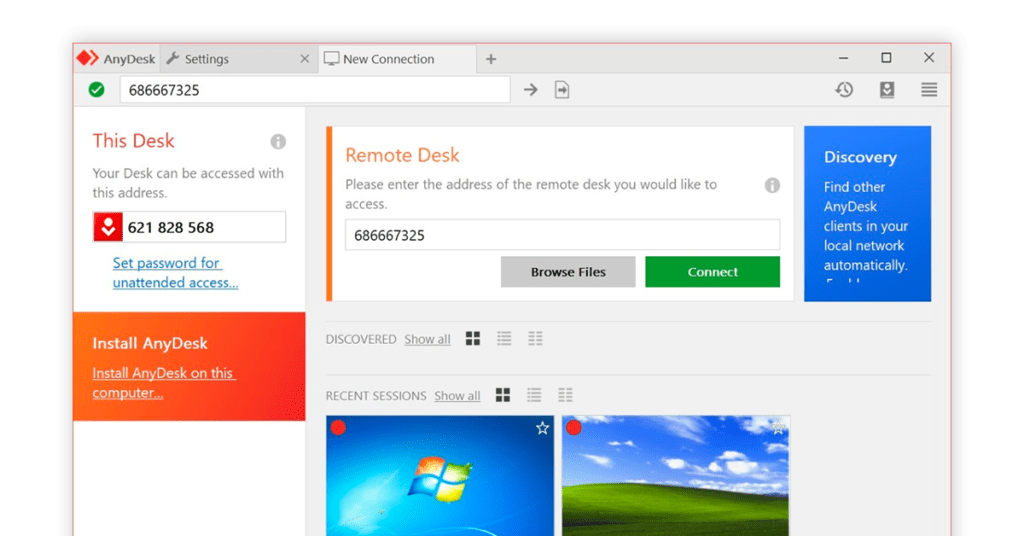Switch to the Settings tab
Viewport: 1024px width, 536px height.
[x=207, y=59]
